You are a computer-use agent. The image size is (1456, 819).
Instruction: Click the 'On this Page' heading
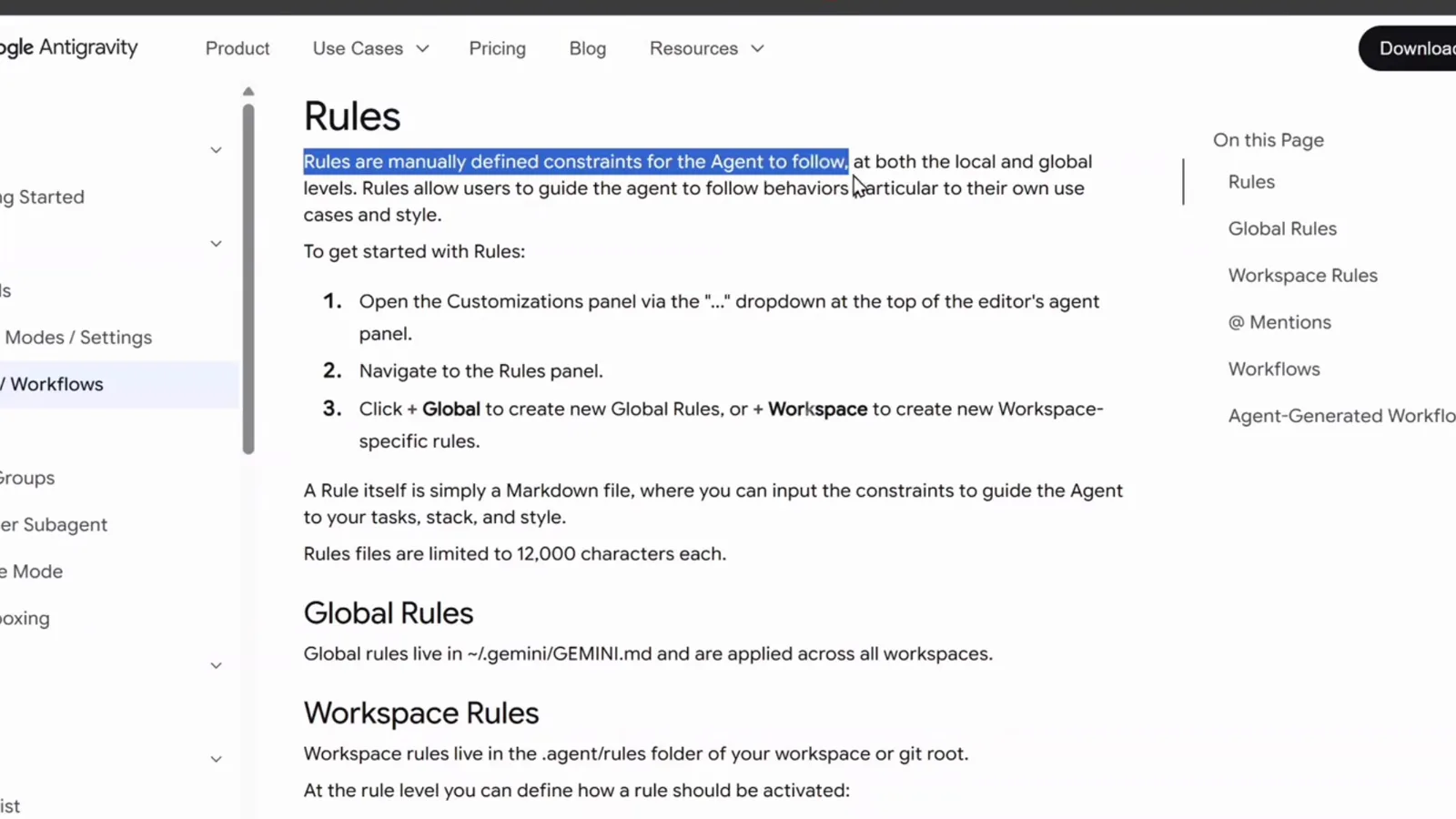coord(1269,140)
